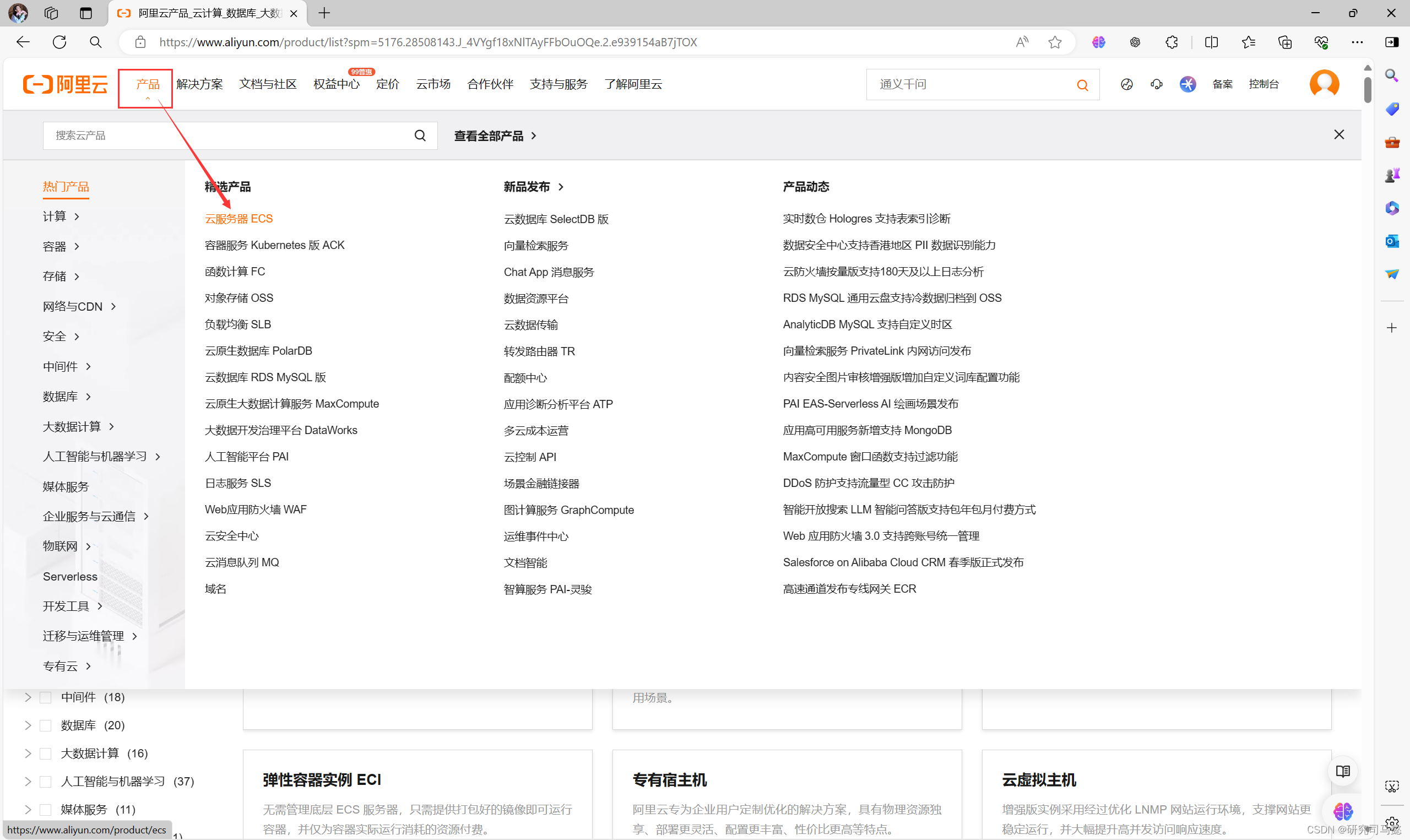This screenshot has height=840, width=1410.
Task: Click the headset customer support icon
Action: (1157, 84)
